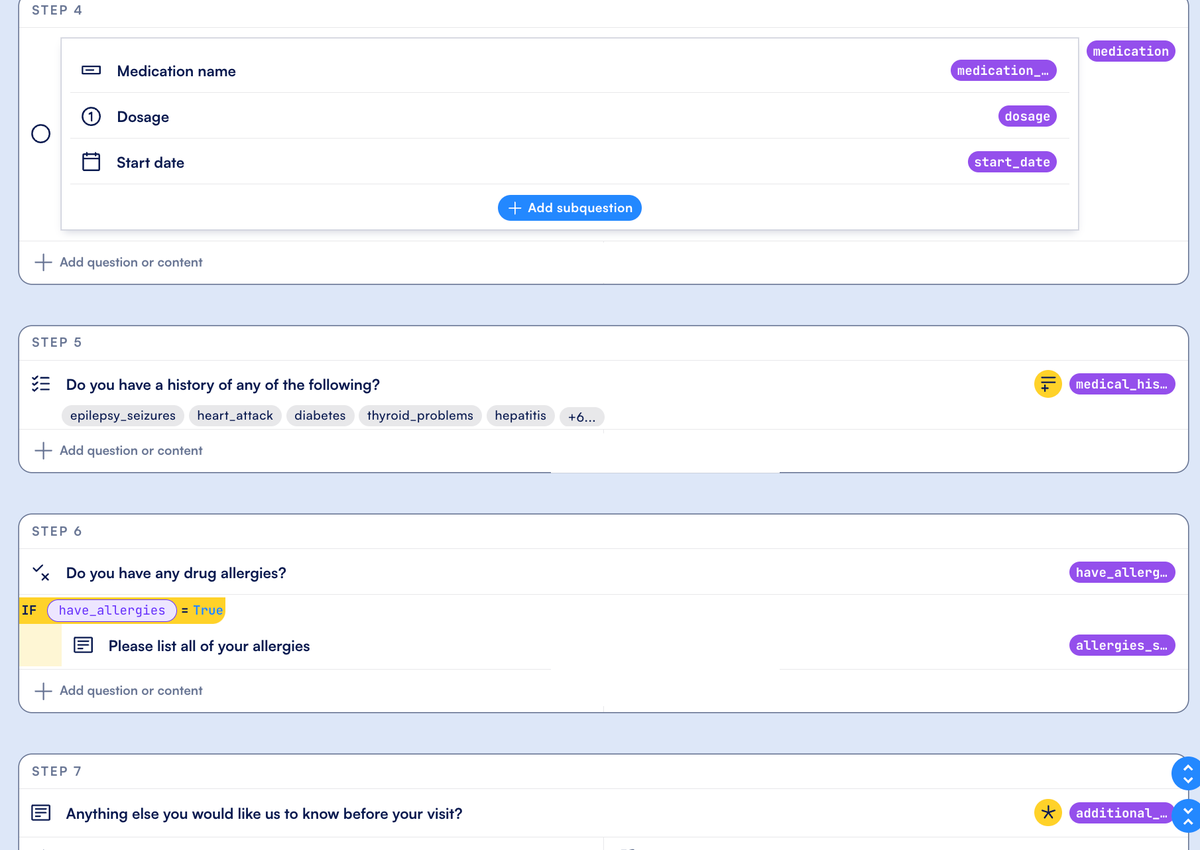Click the blue collapse arrows beside additional tag
Screen dimensions: 1200x850
click(x=1187, y=815)
